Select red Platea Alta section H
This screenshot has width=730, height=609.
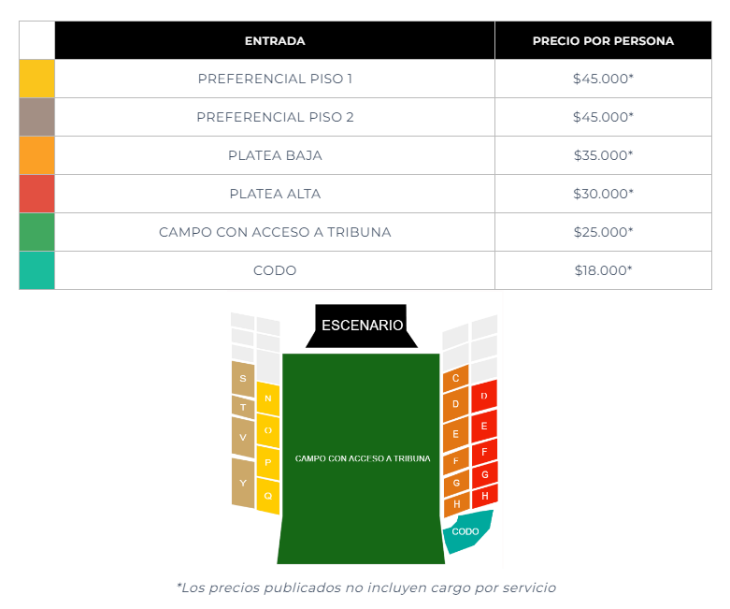[x=485, y=496]
